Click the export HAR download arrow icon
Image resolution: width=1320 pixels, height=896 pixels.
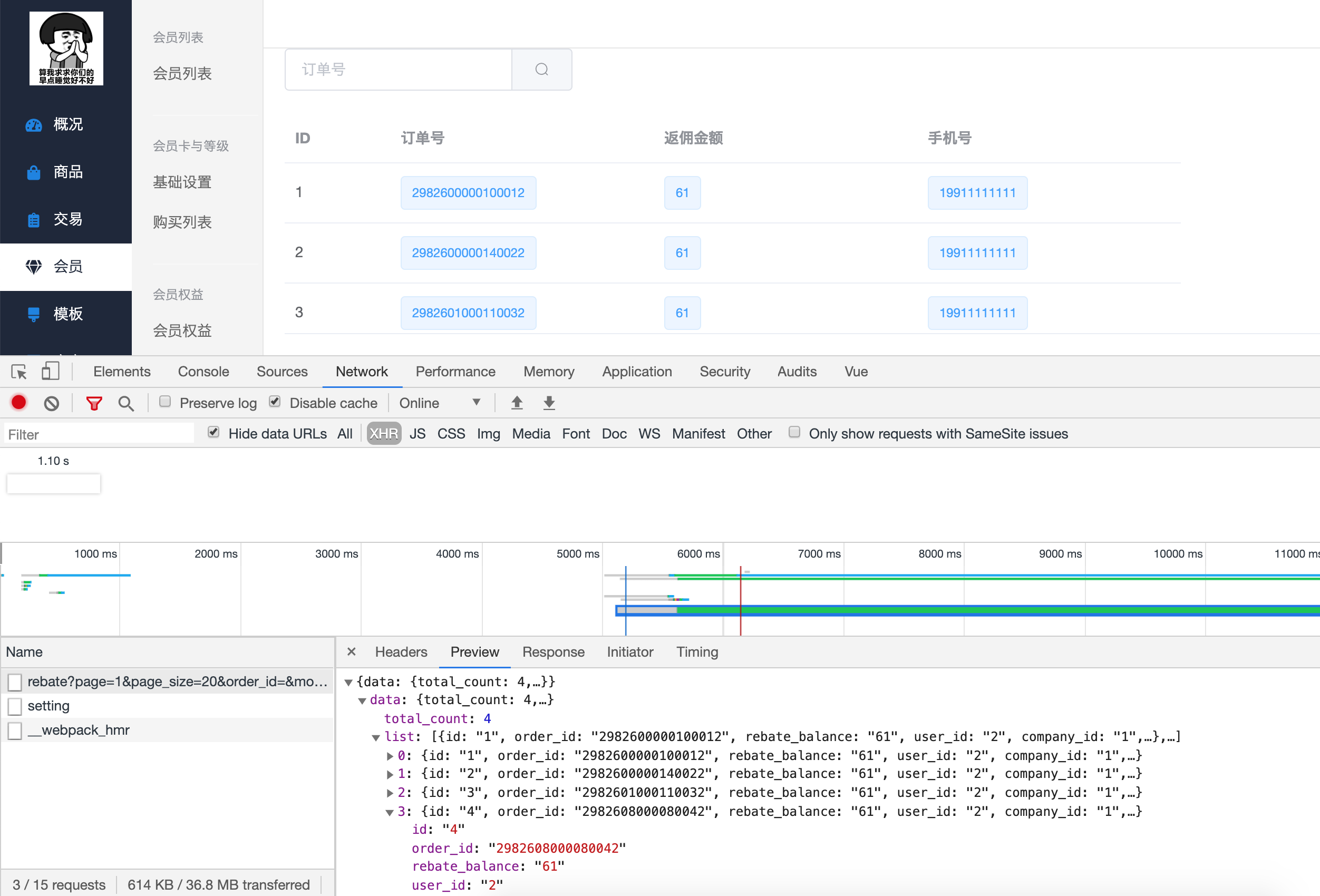(x=549, y=403)
